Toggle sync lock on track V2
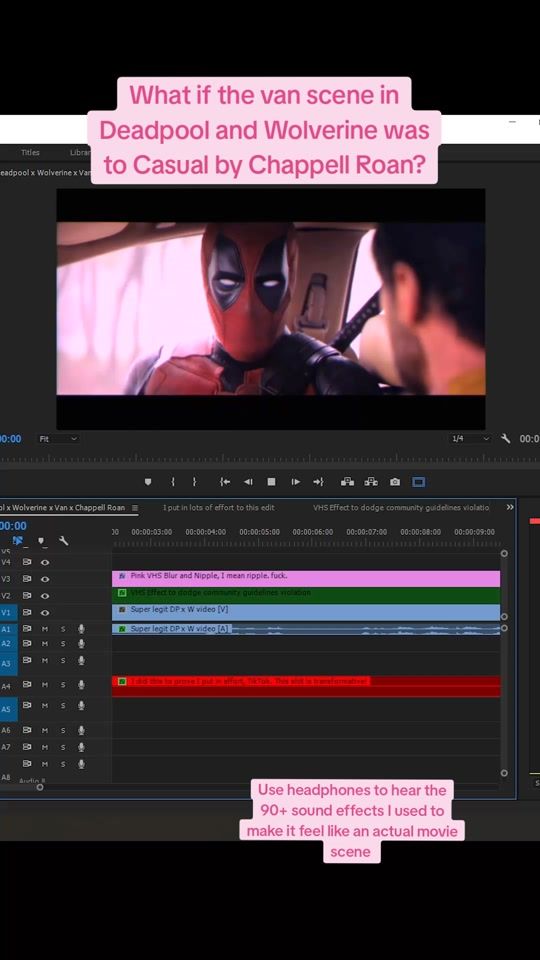Screen dimensions: 540x960 point(27,595)
